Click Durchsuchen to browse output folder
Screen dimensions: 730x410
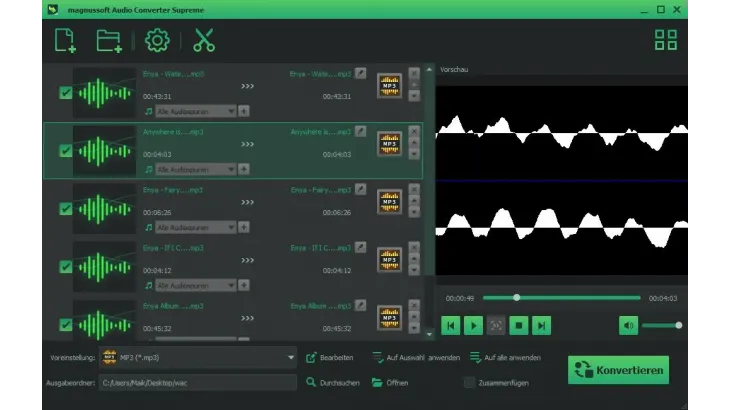(333, 382)
